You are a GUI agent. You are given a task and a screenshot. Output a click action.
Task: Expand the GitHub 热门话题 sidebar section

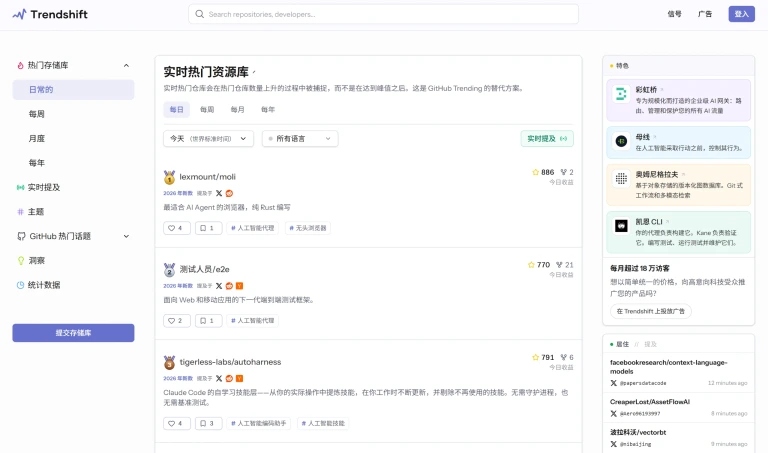126,236
